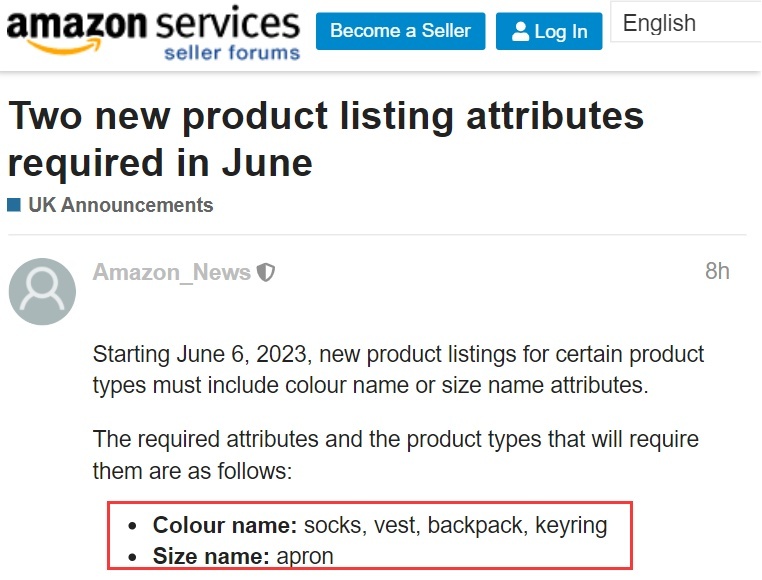
Task: Click the 8h post timestamp
Action: pyautogui.click(x=717, y=271)
